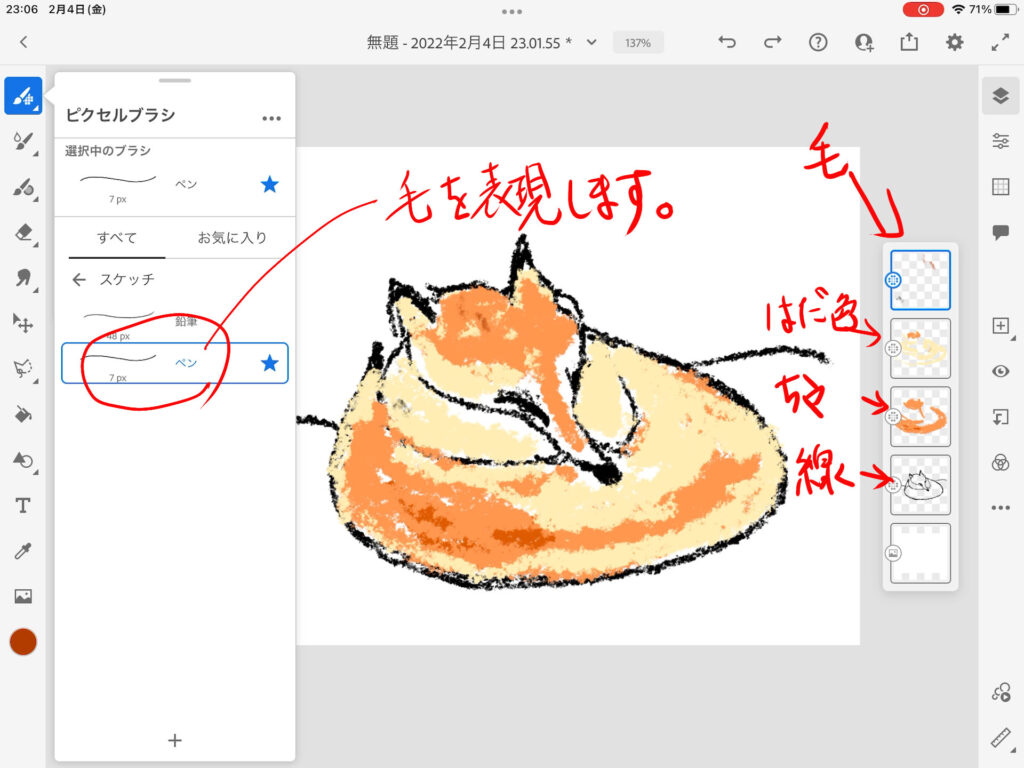Open the Layers panel icon
This screenshot has height=768, width=1024.
(x=1000, y=96)
